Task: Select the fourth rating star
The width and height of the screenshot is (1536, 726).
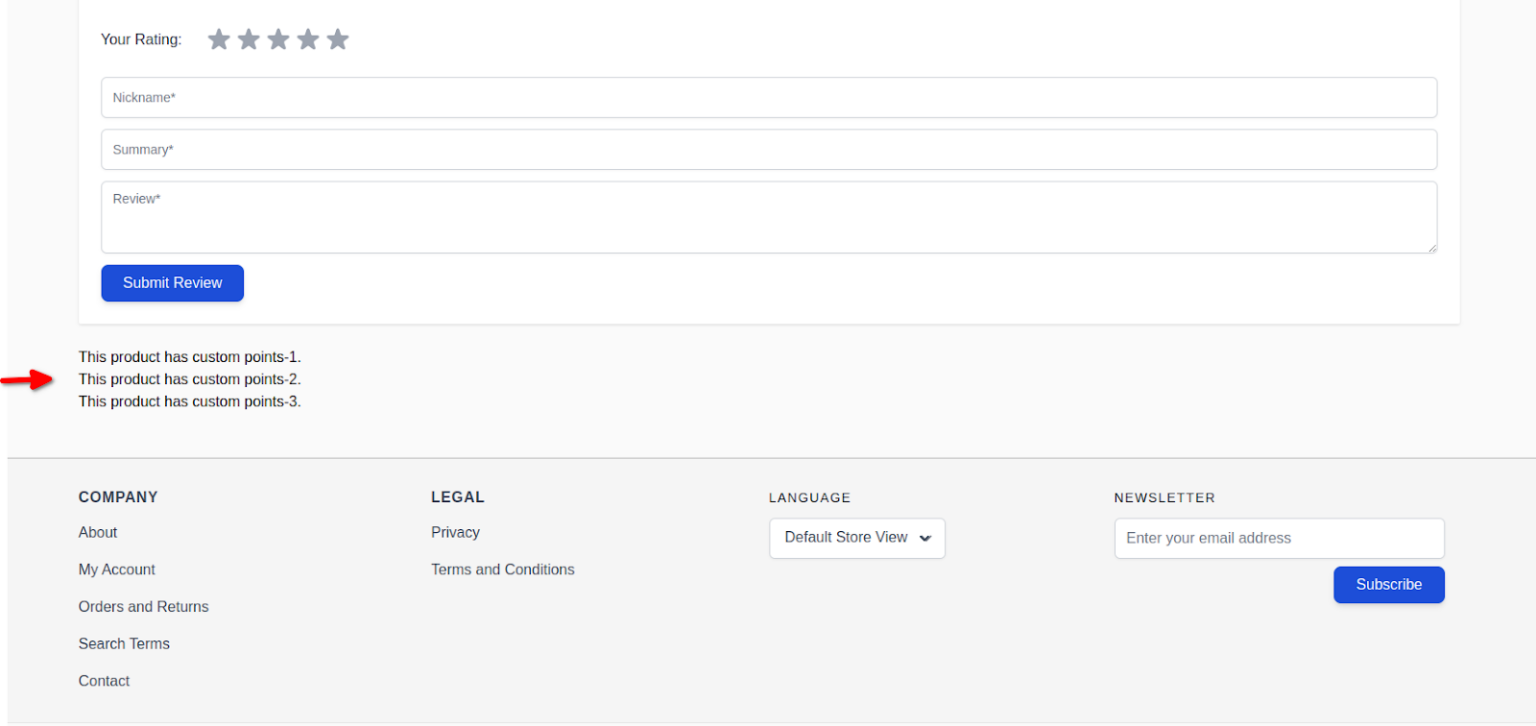Action: 308,39
